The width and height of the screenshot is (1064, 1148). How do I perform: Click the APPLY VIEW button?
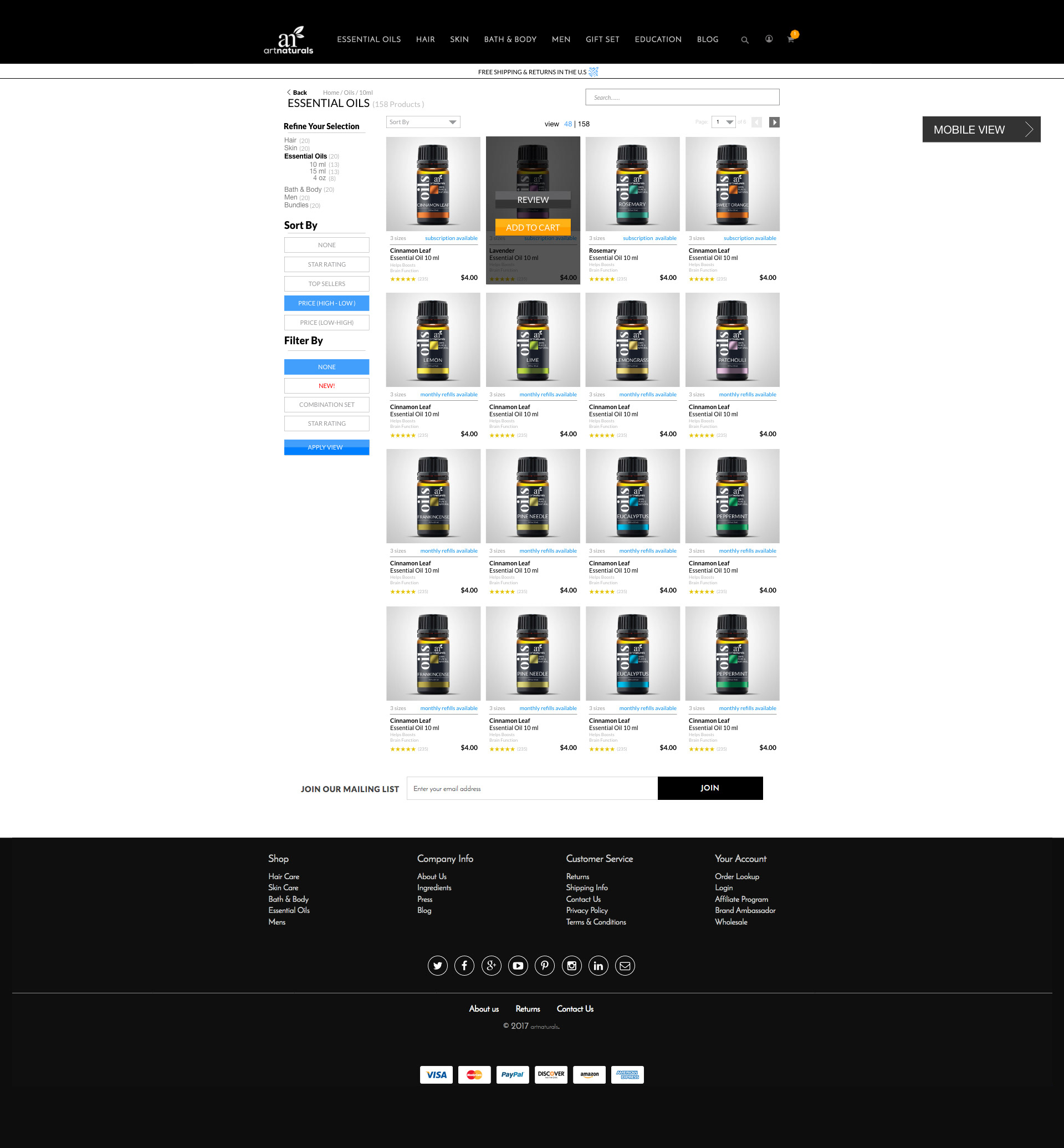326,447
